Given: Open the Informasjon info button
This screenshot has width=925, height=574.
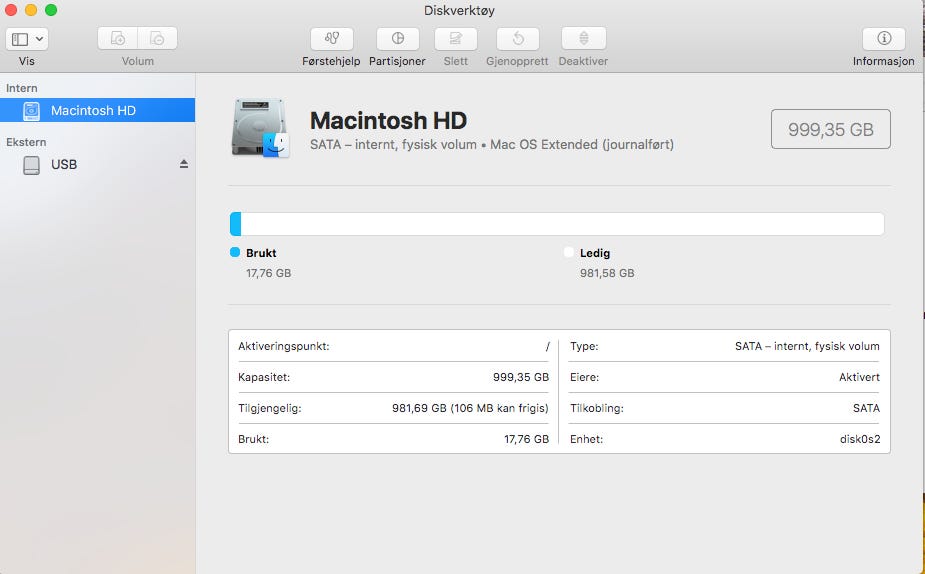Looking at the screenshot, I should [x=884, y=38].
